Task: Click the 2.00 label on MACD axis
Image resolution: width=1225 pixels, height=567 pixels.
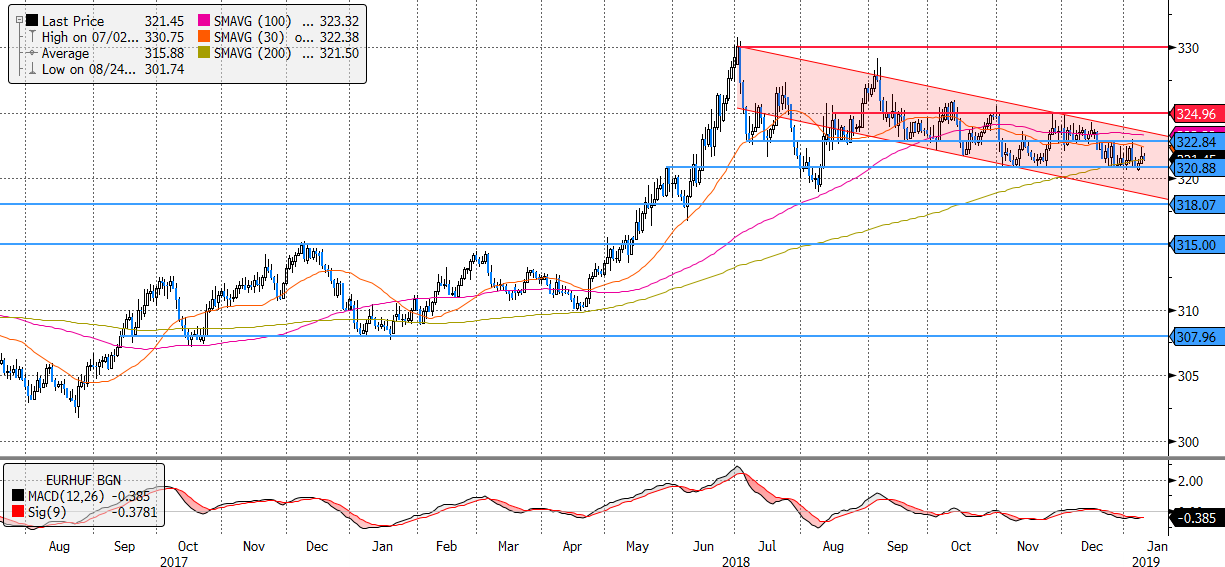Action: click(1192, 480)
